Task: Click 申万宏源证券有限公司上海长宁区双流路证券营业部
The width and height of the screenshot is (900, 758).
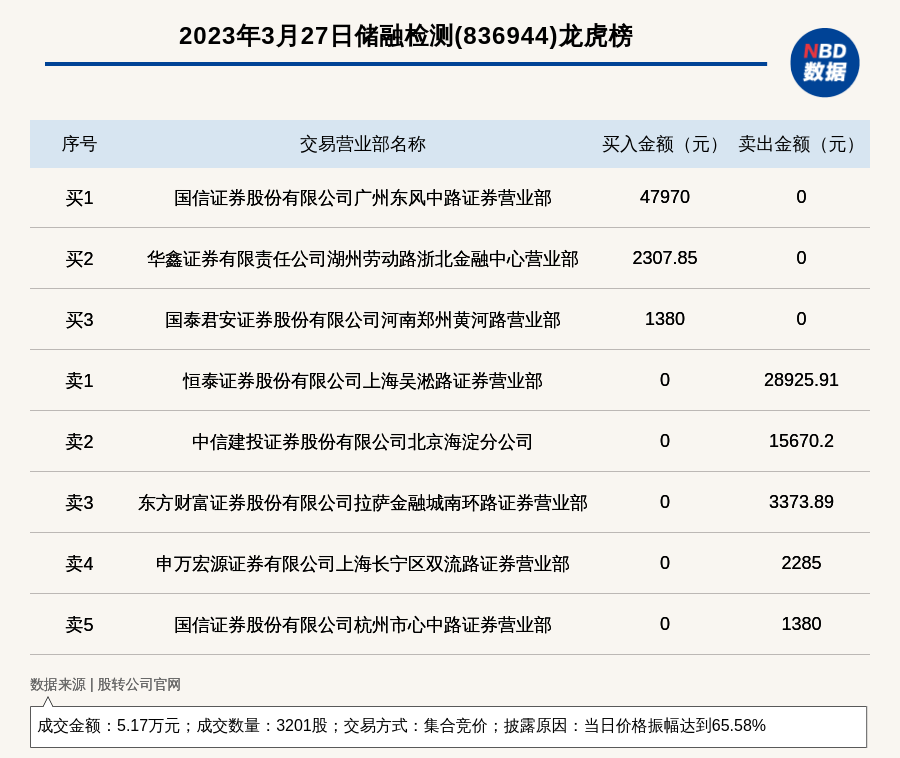Action: pos(363,563)
